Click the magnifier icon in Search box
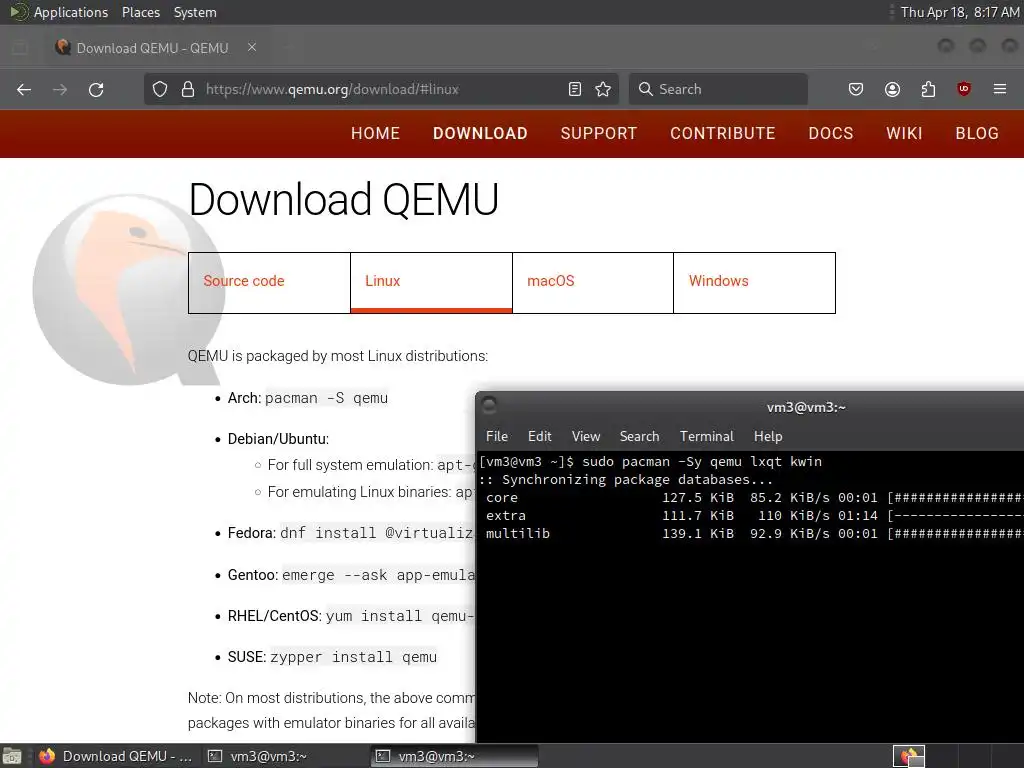This screenshot has width=1024, height=768. [645, 89]
